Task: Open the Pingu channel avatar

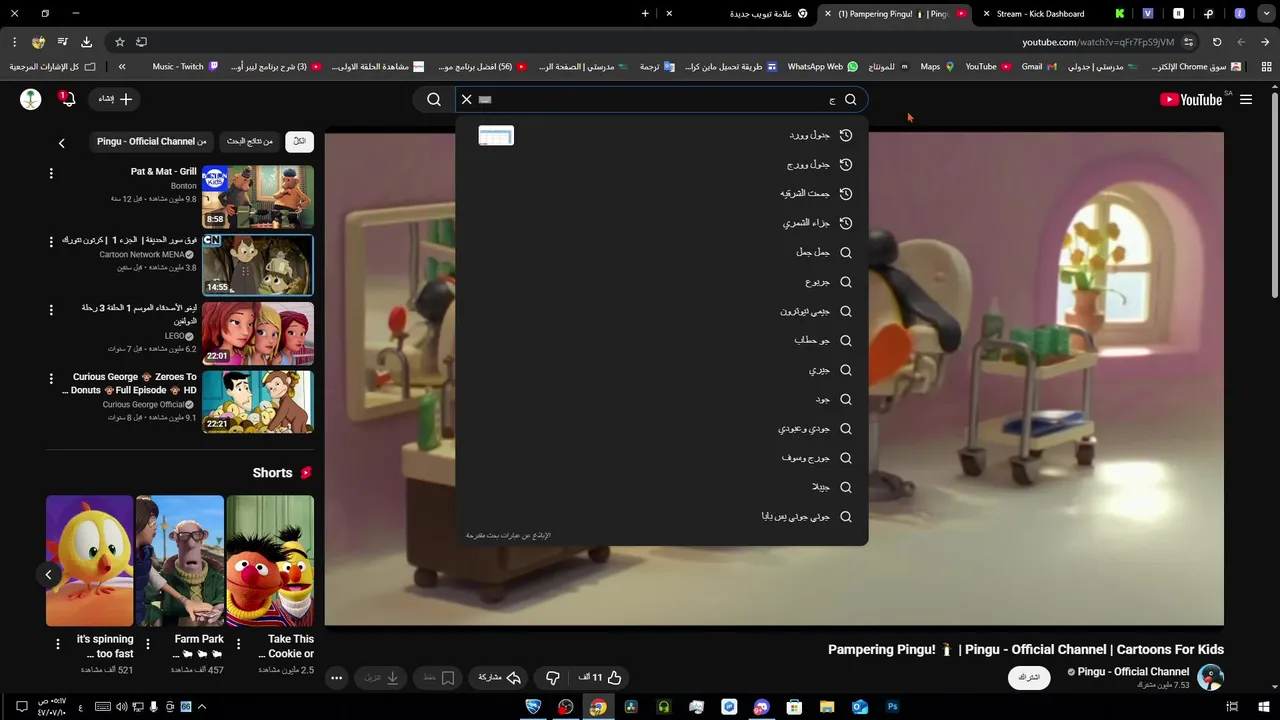Action: [x=1211, y=677]
